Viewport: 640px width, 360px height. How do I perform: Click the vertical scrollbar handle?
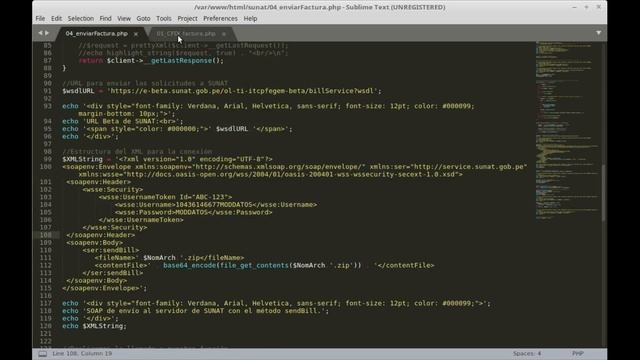(603, 193)
